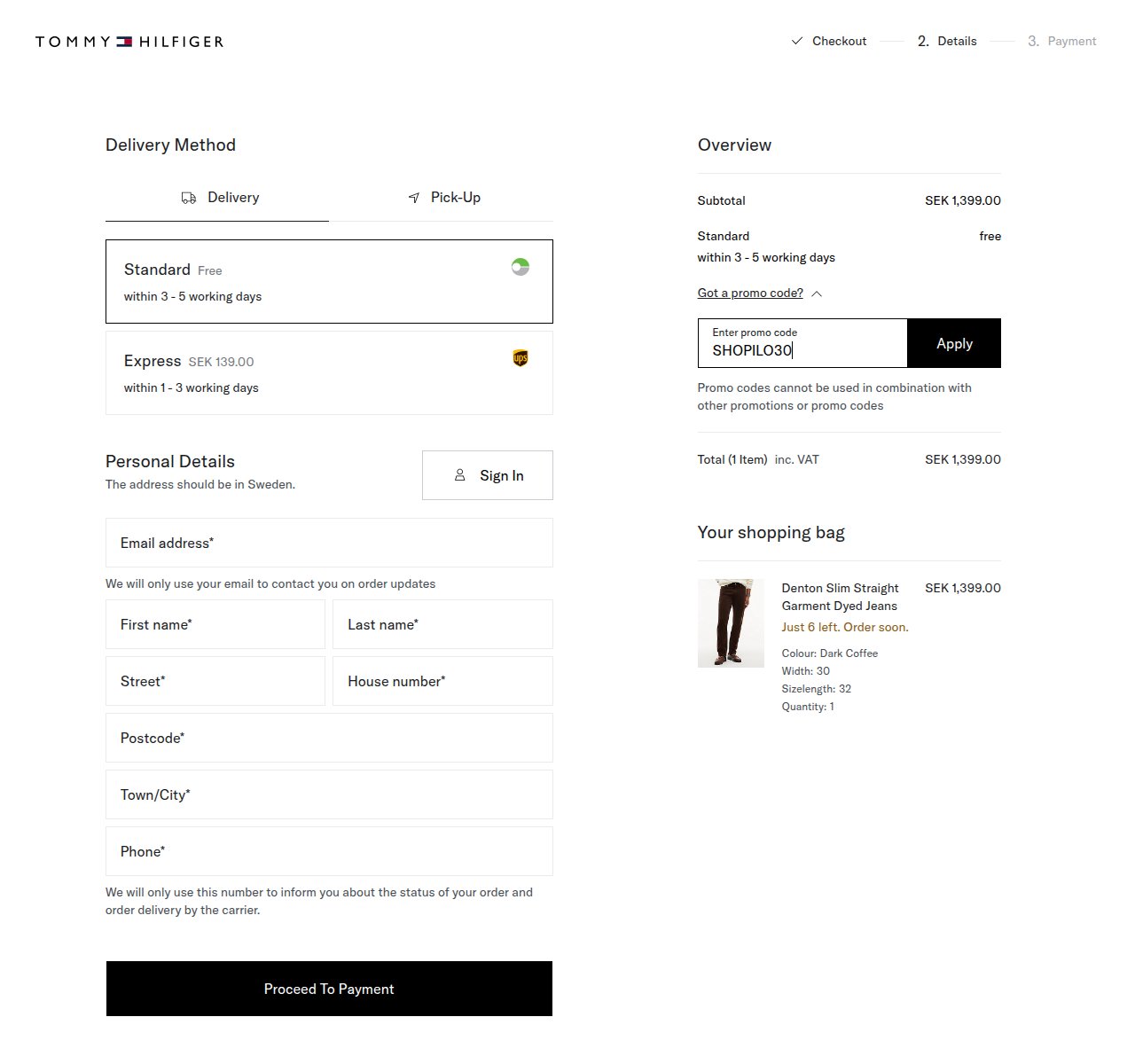Collapse the promo code chevron
Image resolution: width=1135 pixels, height=1064 pixels.
(817, 293)
